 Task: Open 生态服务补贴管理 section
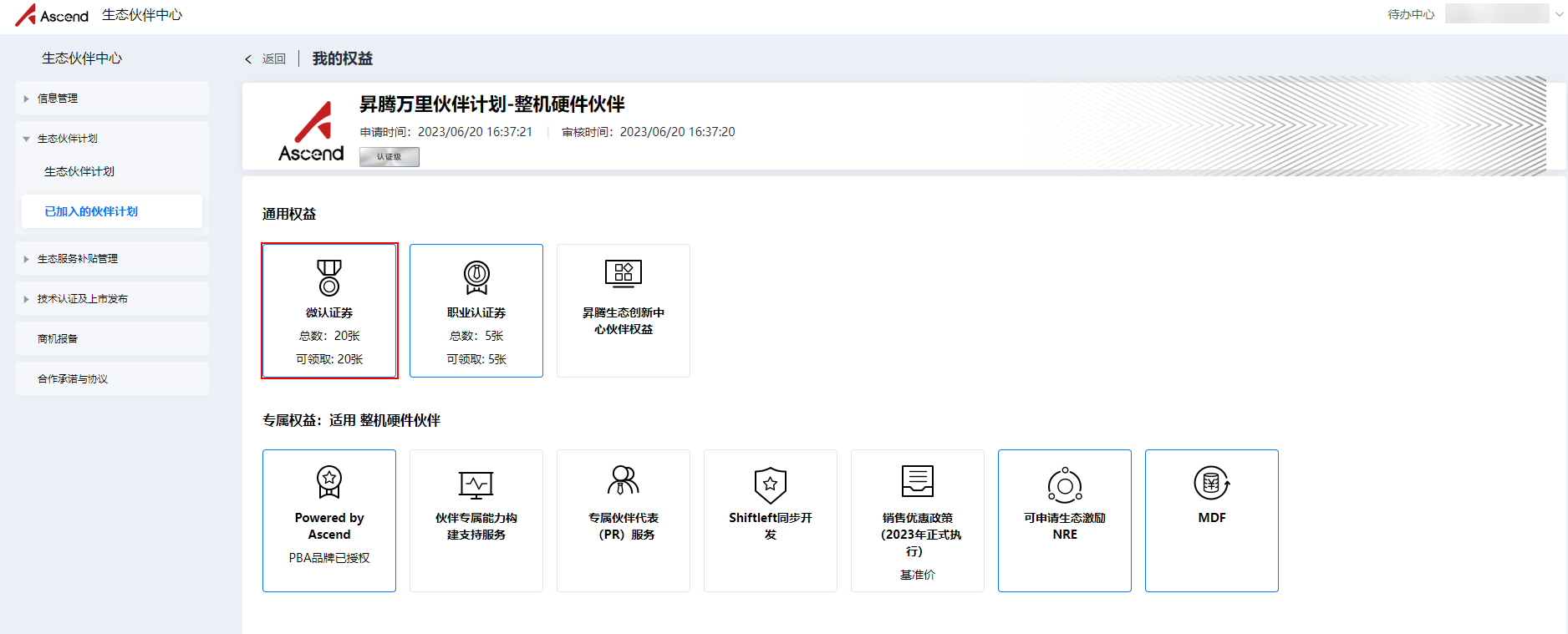(x=112, y=258)
